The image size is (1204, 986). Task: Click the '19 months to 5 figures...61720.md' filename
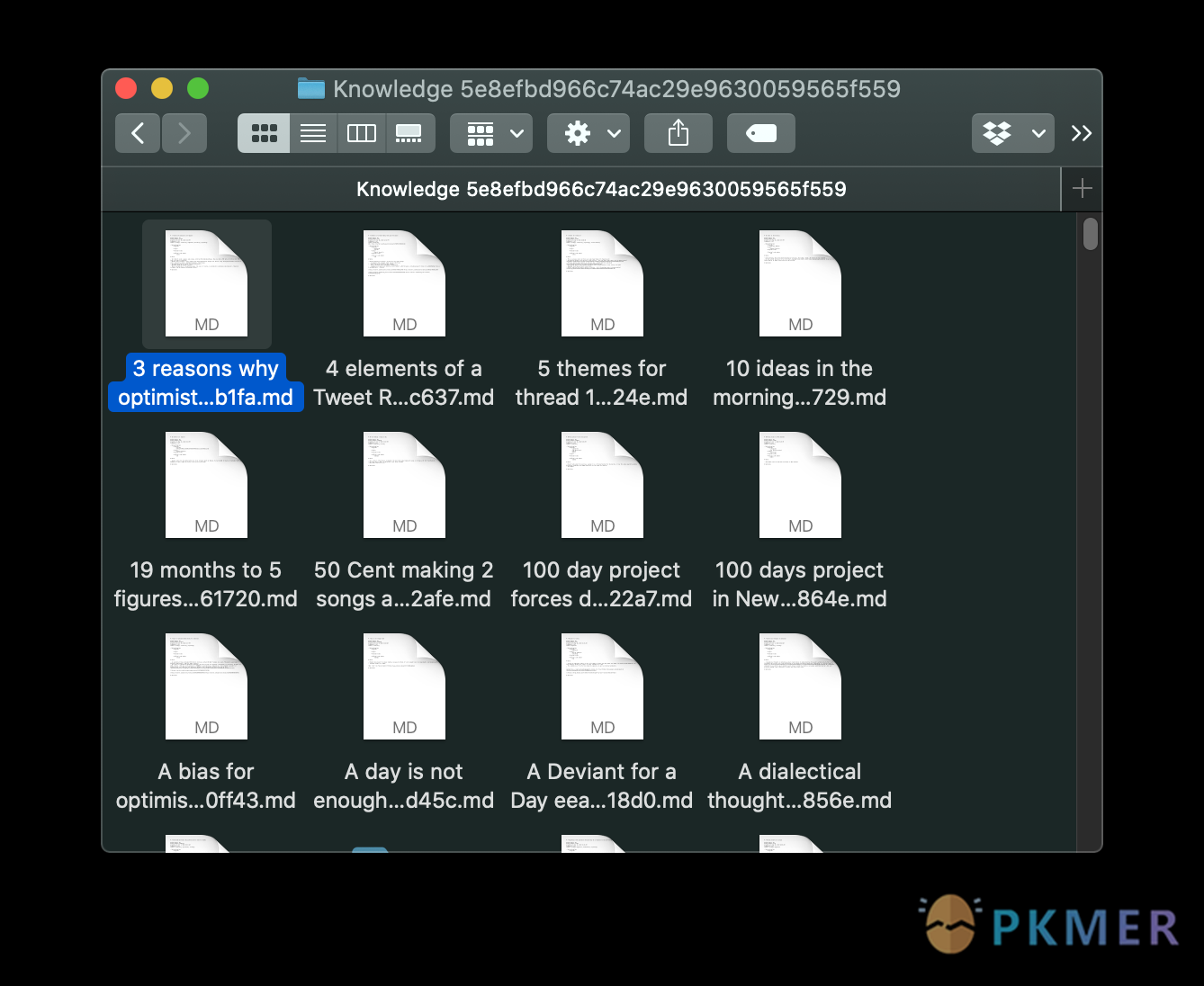(206, 584)
